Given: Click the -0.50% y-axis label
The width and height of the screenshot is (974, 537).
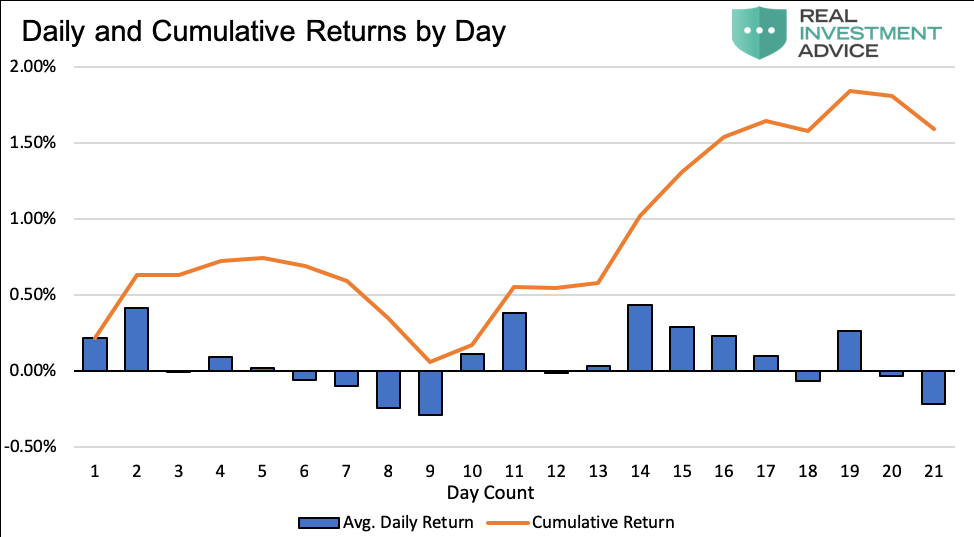Looking at the screenshot, I should point(33,447).
